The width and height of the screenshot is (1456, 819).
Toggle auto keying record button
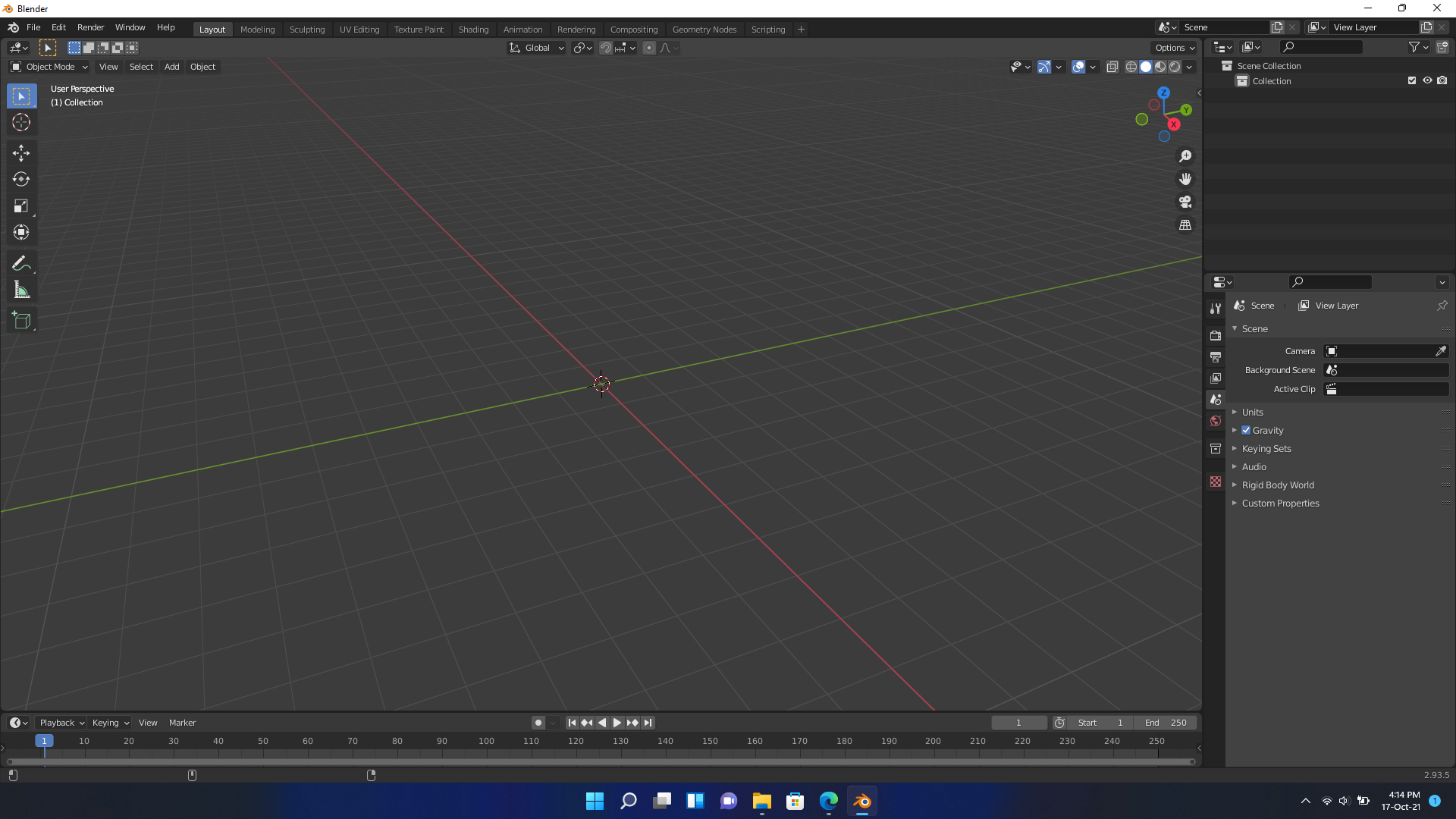coord(538,723)
